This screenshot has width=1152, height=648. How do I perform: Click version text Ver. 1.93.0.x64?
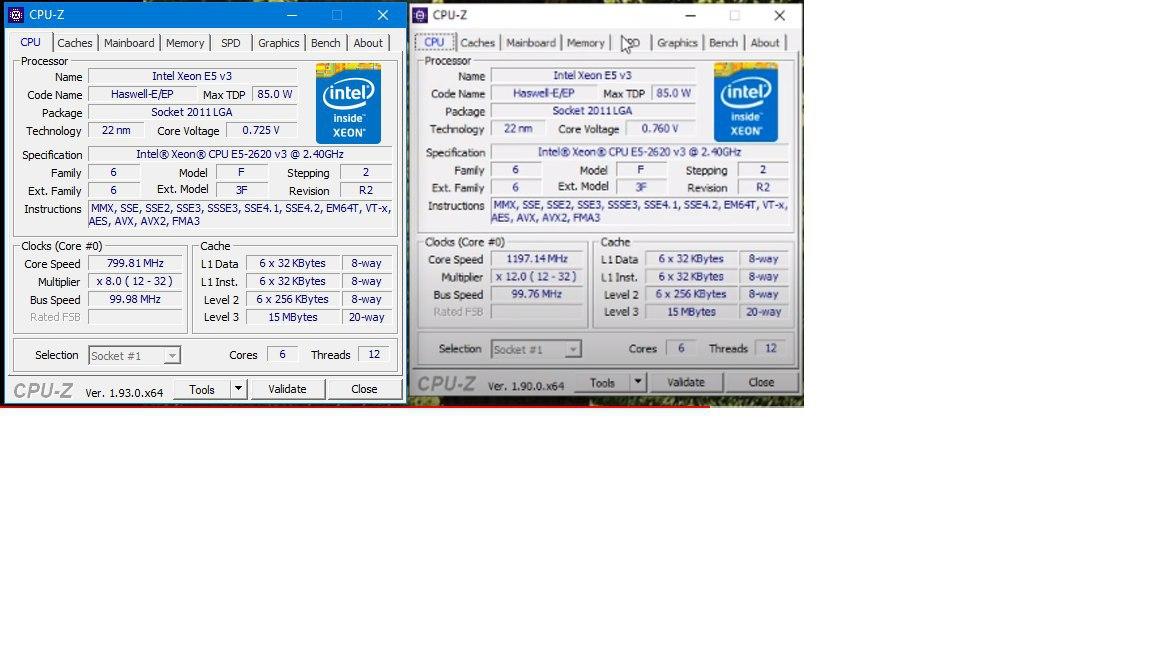124,393
